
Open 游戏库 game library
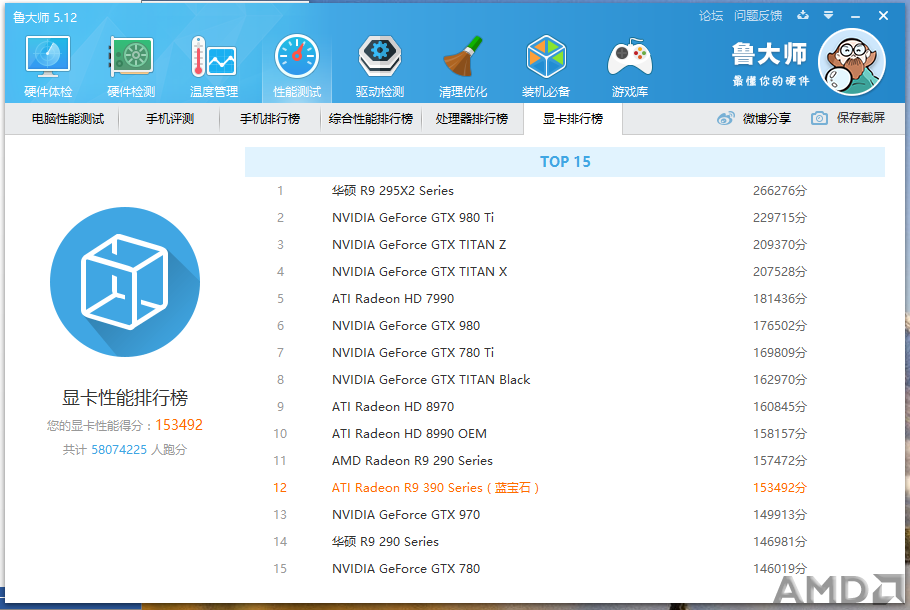click(x=630, y=67)
